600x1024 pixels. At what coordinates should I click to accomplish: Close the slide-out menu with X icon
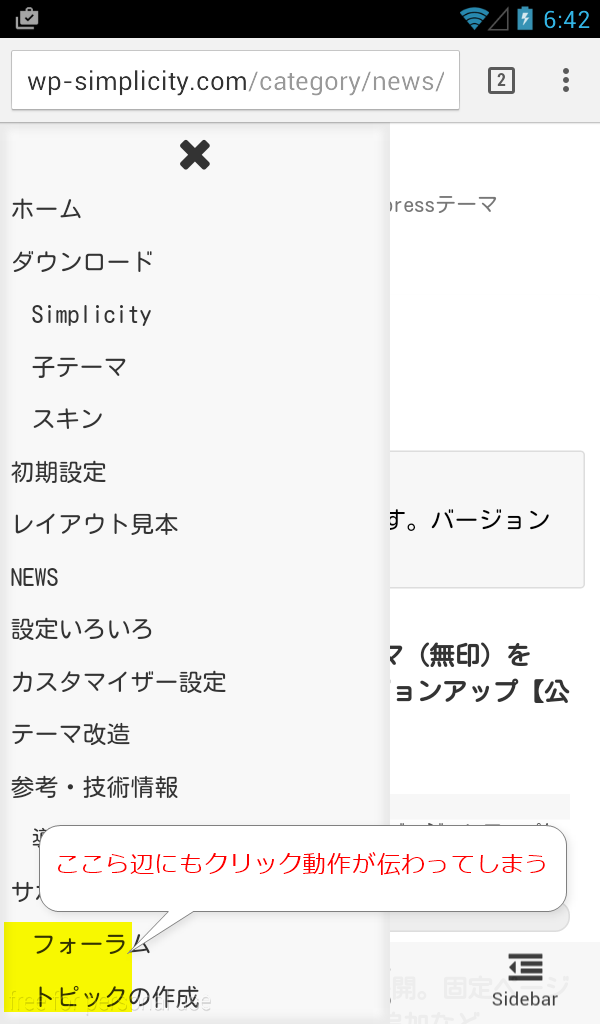point(195,154)
